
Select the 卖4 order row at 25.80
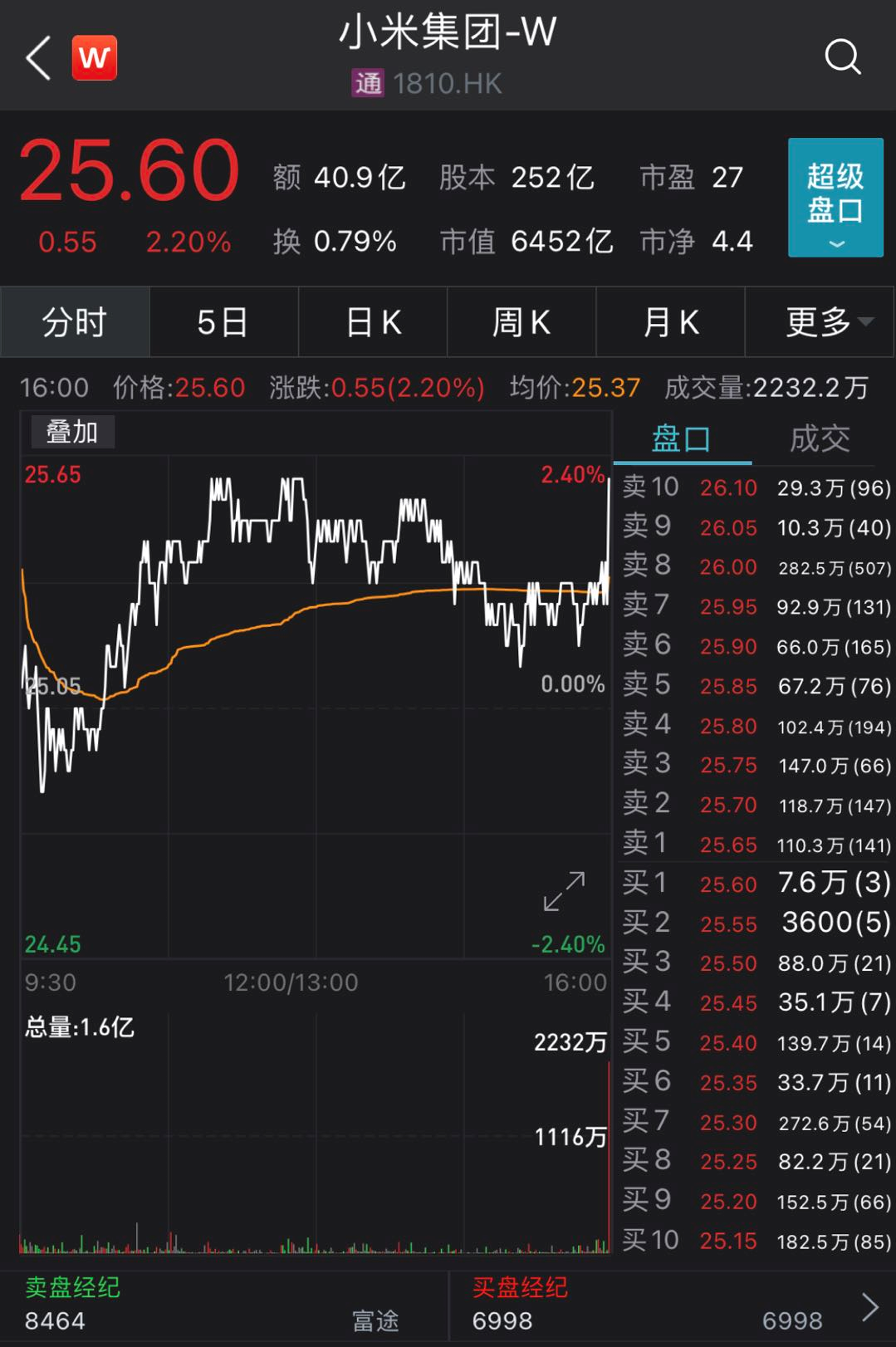pyautogui.click(x=756, y=726)
